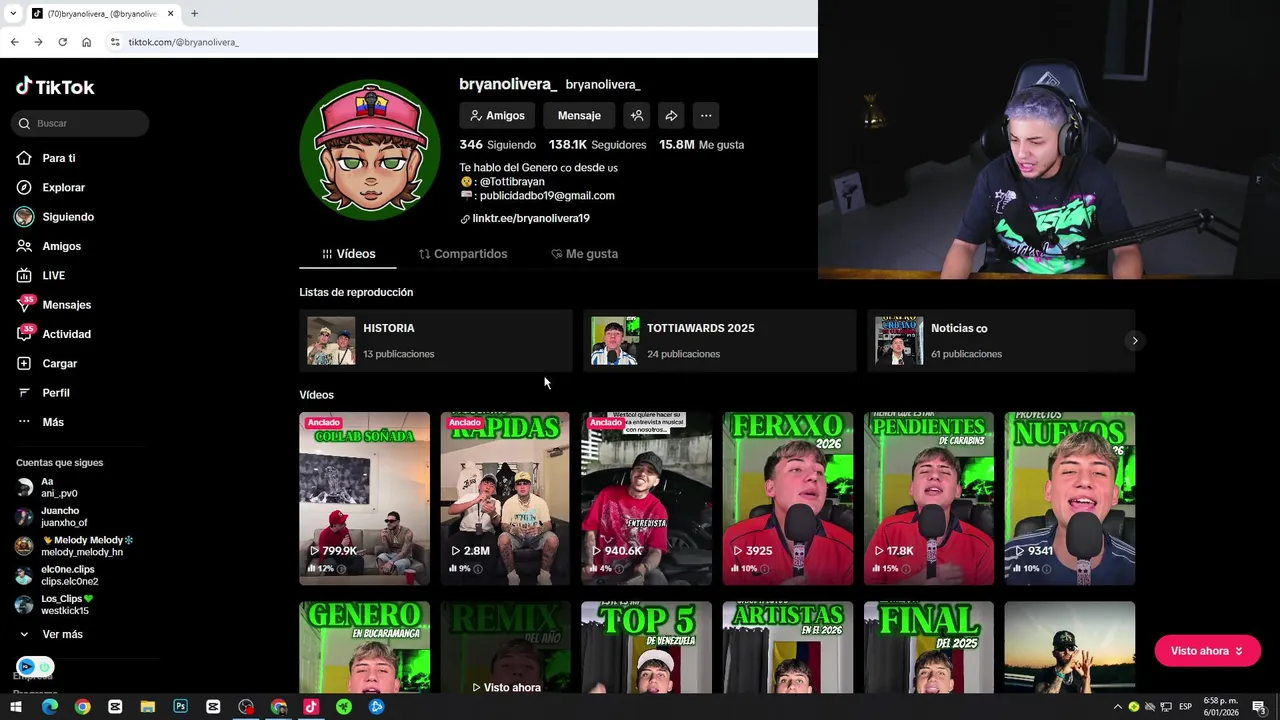Open TikTok app icon in taskbar
Viewport: 1280px width, 720px height.
(311, 707)
